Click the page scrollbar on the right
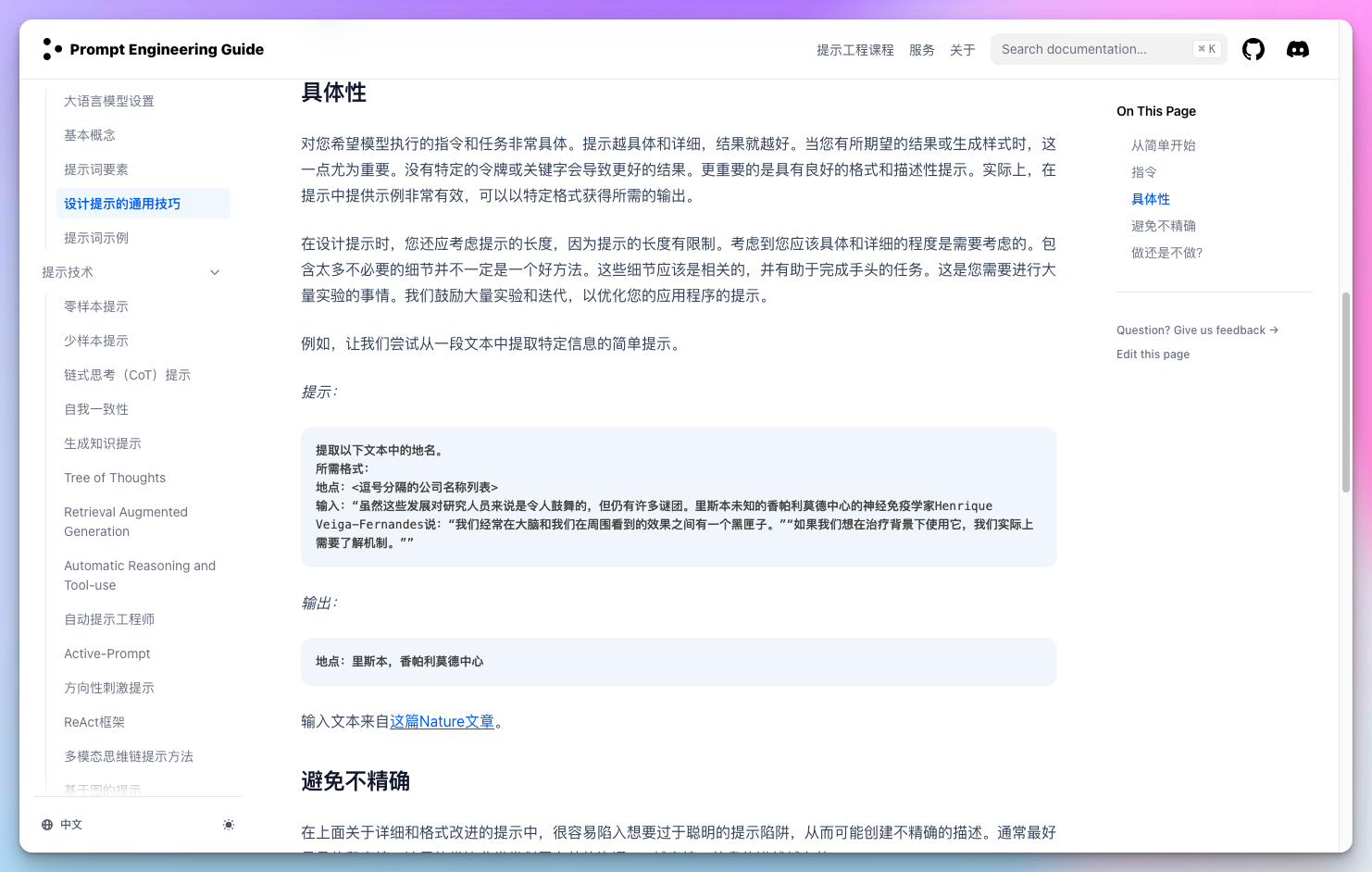Viewport: 1372px width, 872px height. (1345, 389)
